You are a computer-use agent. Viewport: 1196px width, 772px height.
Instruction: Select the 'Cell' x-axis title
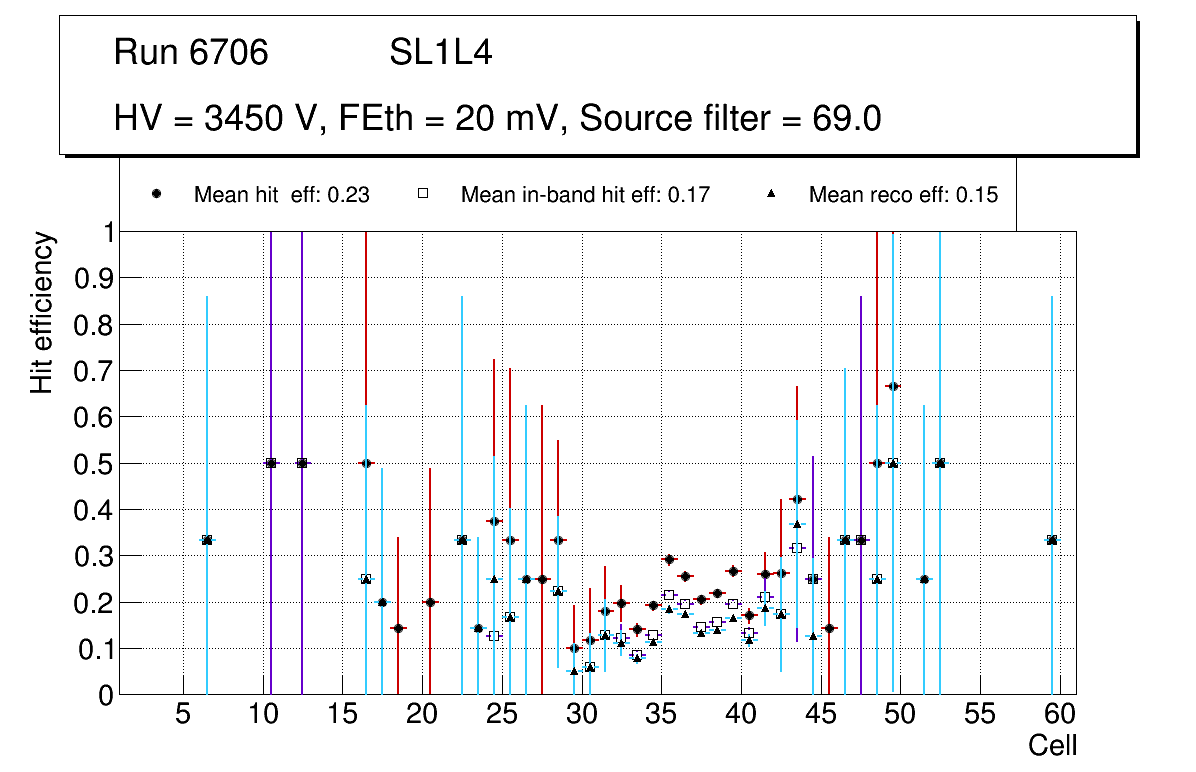point(1052,745)
